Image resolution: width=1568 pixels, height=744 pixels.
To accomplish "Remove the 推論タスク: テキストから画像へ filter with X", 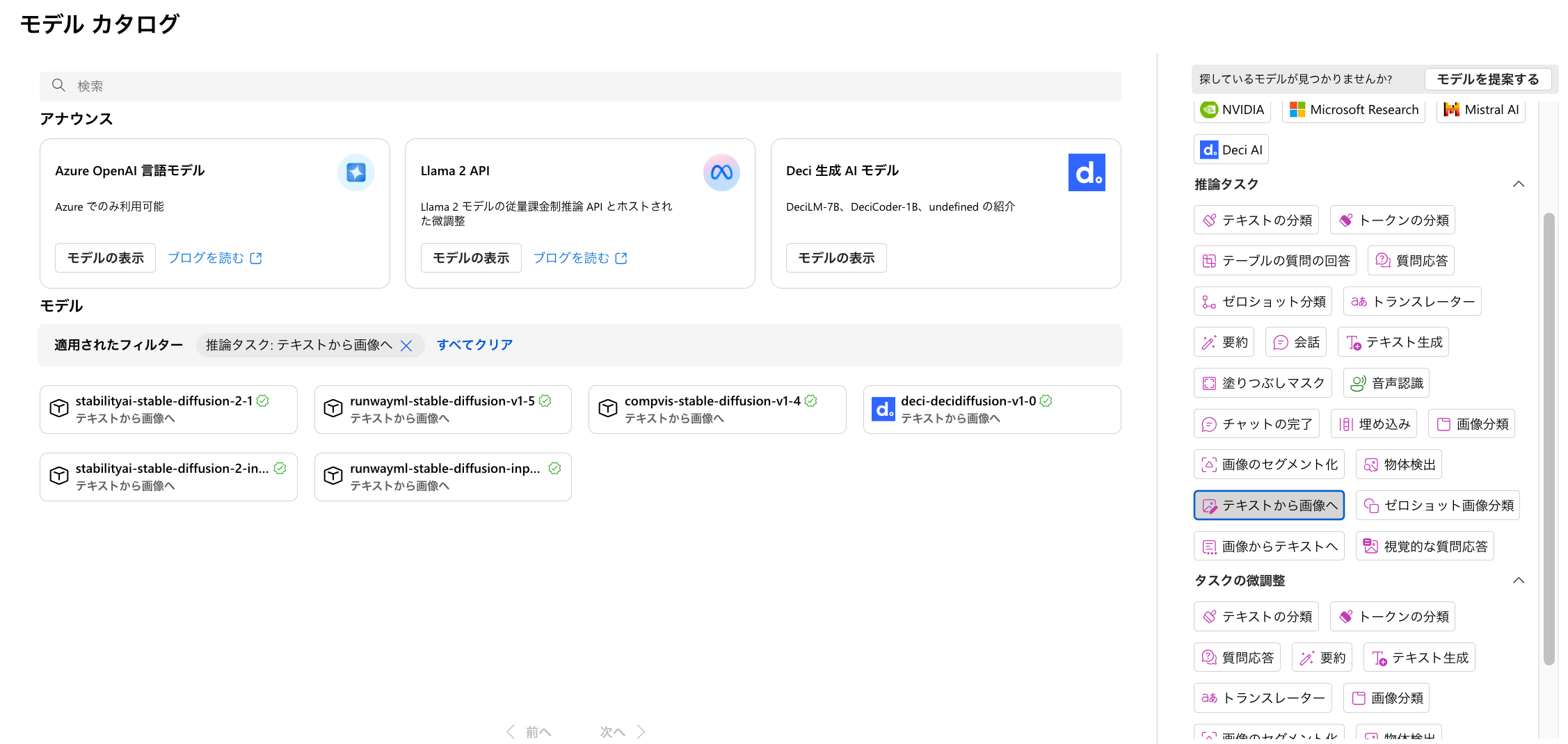I will (x=406, y=346).
